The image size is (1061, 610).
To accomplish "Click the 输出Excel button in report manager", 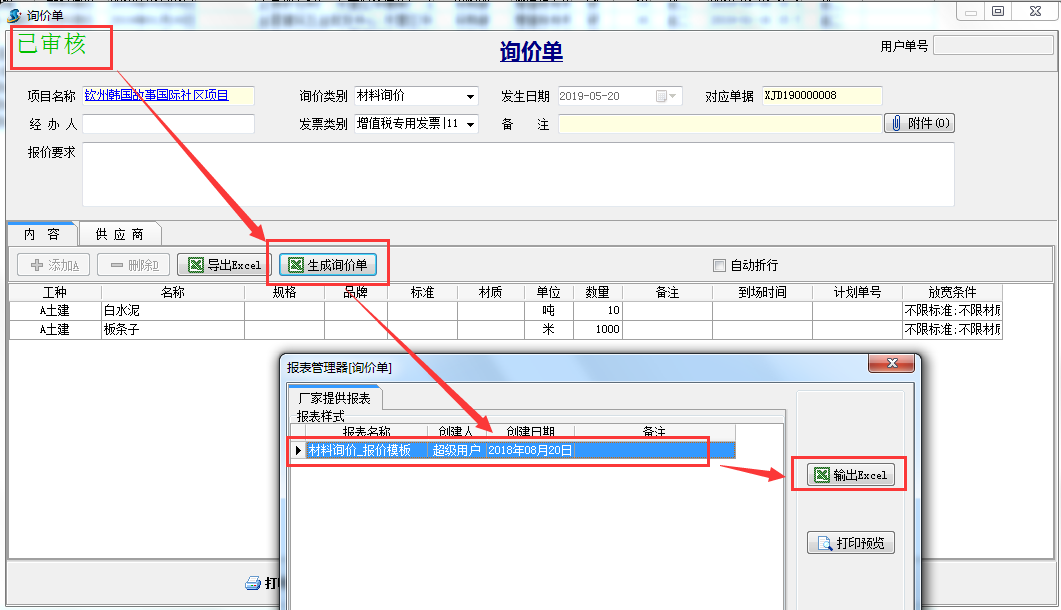I will point(850,475).
